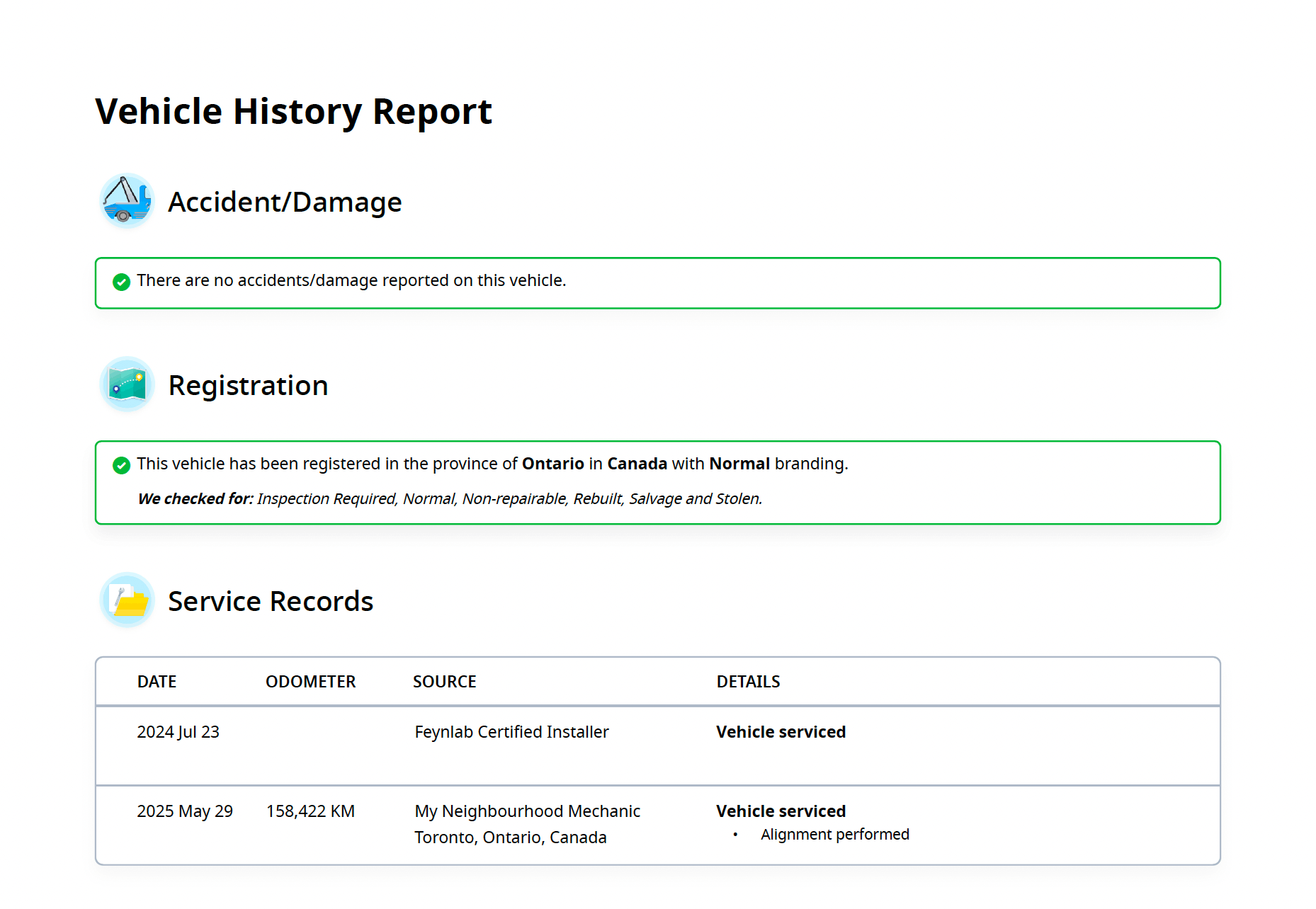The height and width of the screenshot is (909, 1316).
Task: Click the SOURCE column header
Action: click(x=444, y=682)
